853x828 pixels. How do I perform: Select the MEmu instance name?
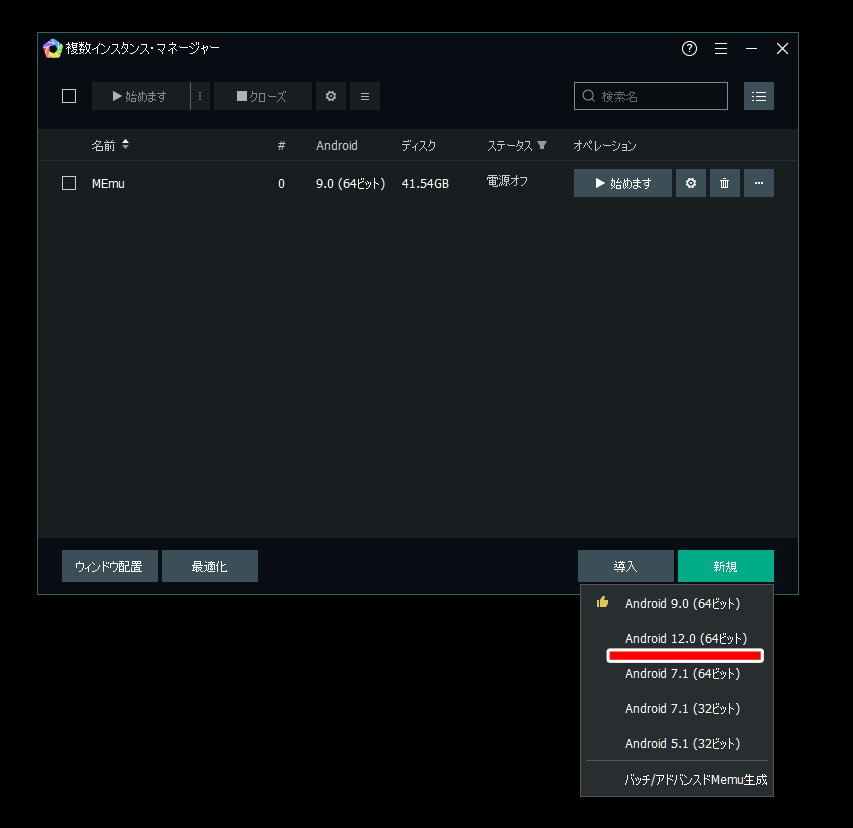[x=108, y=184]
